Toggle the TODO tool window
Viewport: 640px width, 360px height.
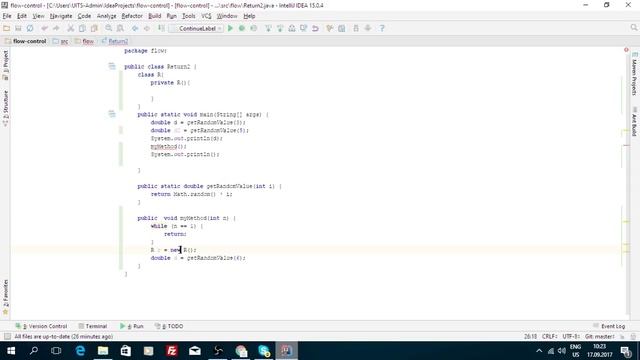(x=169, y=326)
